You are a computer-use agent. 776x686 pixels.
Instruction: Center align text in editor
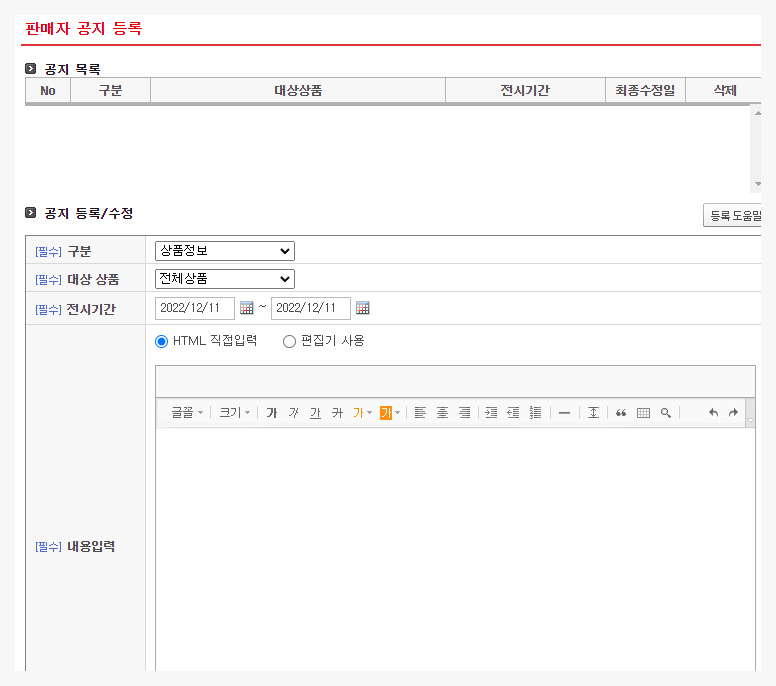442,413
